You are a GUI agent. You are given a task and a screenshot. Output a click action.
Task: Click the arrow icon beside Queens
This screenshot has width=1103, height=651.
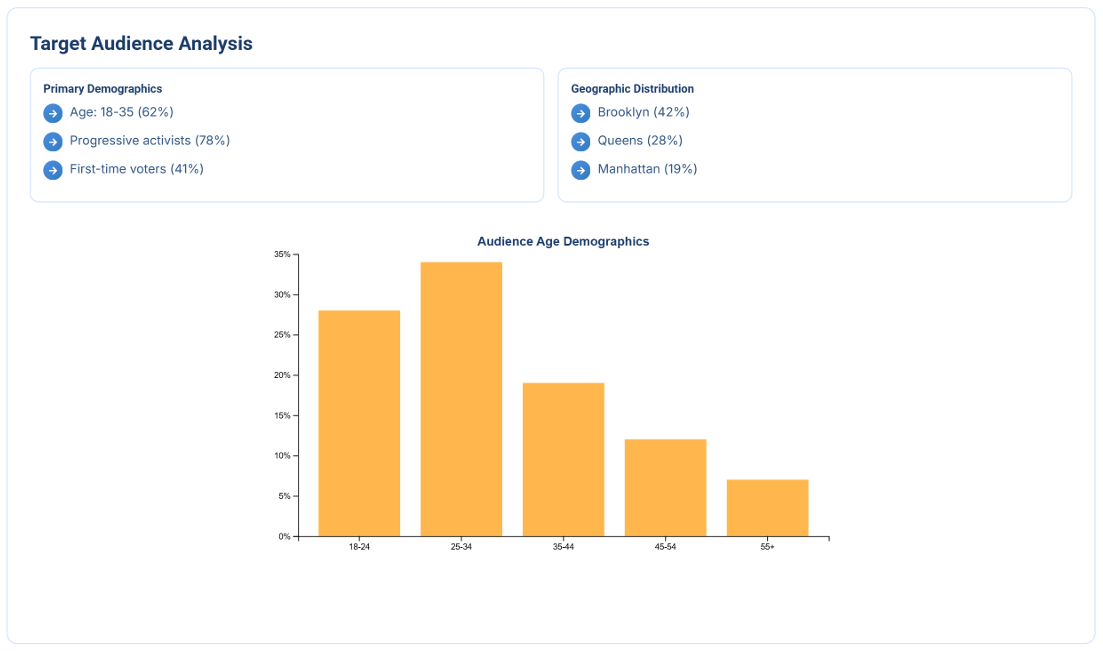click(x=581, y=141)
